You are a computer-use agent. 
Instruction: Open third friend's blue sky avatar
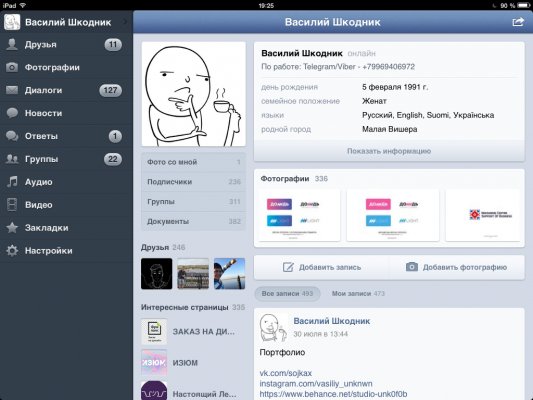(229, 274)
